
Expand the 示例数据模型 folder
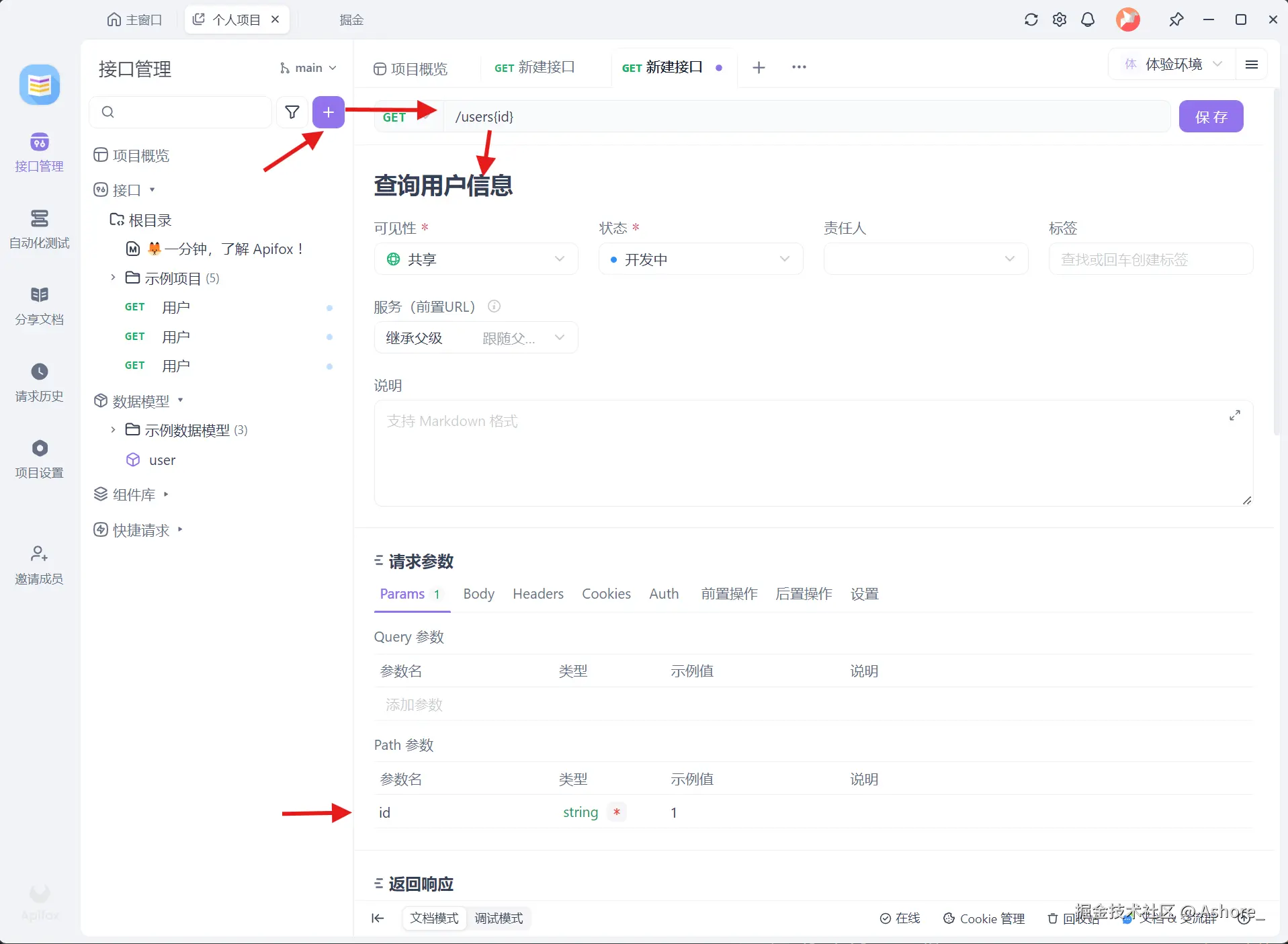(x=113, y=429)
